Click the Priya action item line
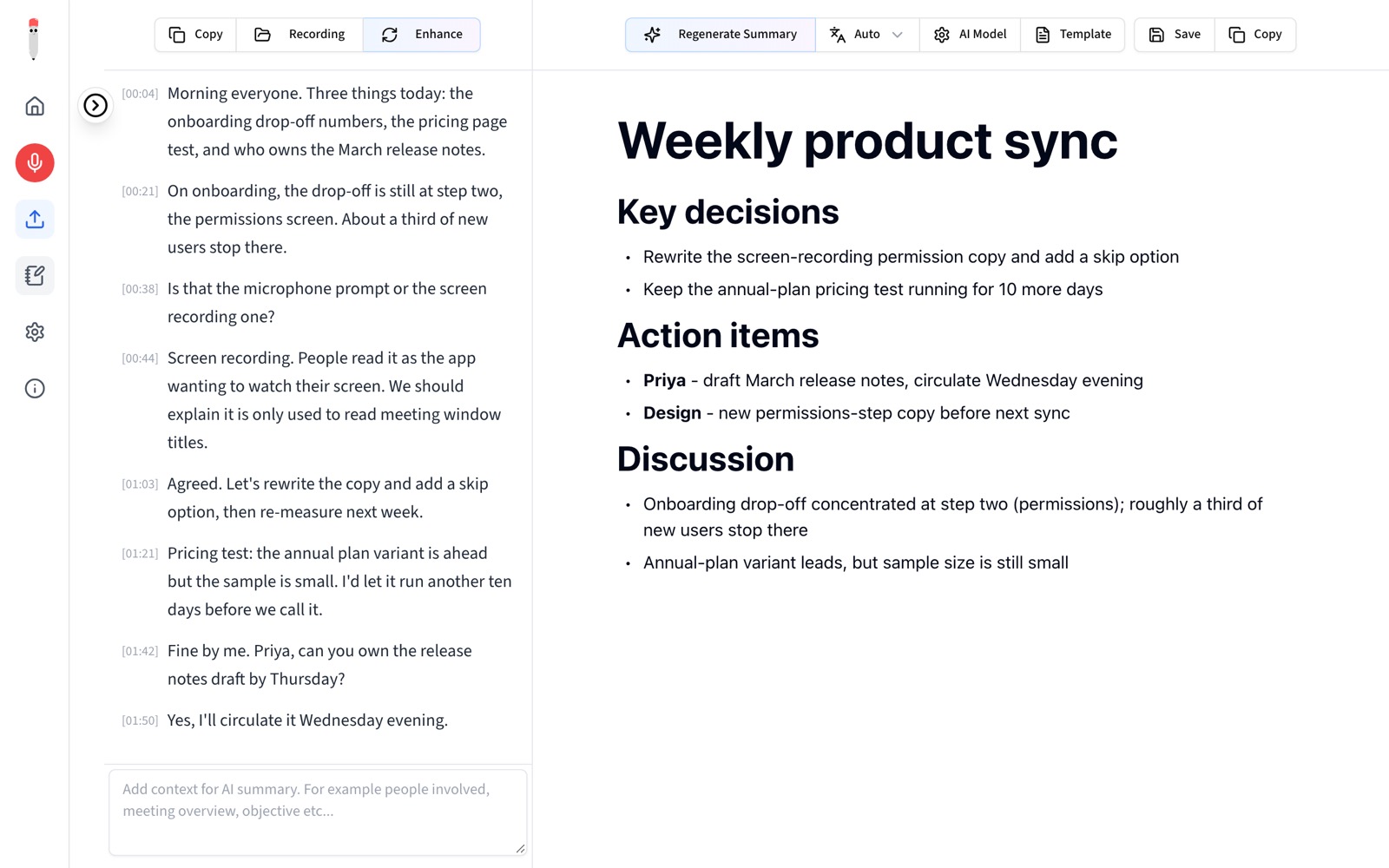1389x868 pixels. coord(893,380)
